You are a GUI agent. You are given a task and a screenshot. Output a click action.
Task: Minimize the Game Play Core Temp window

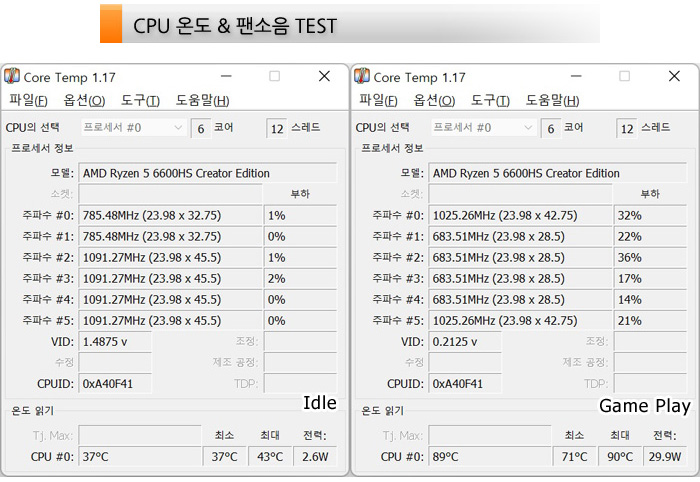point(576,76)
